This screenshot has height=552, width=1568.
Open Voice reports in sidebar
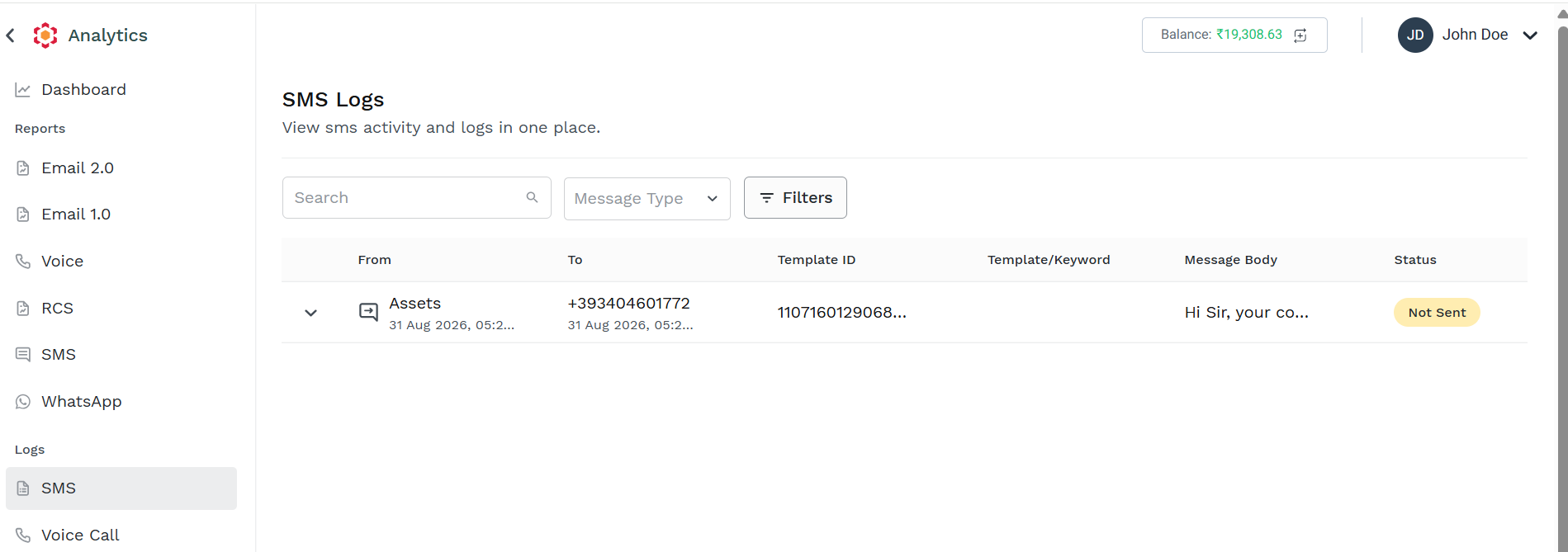tap(63, 262)
